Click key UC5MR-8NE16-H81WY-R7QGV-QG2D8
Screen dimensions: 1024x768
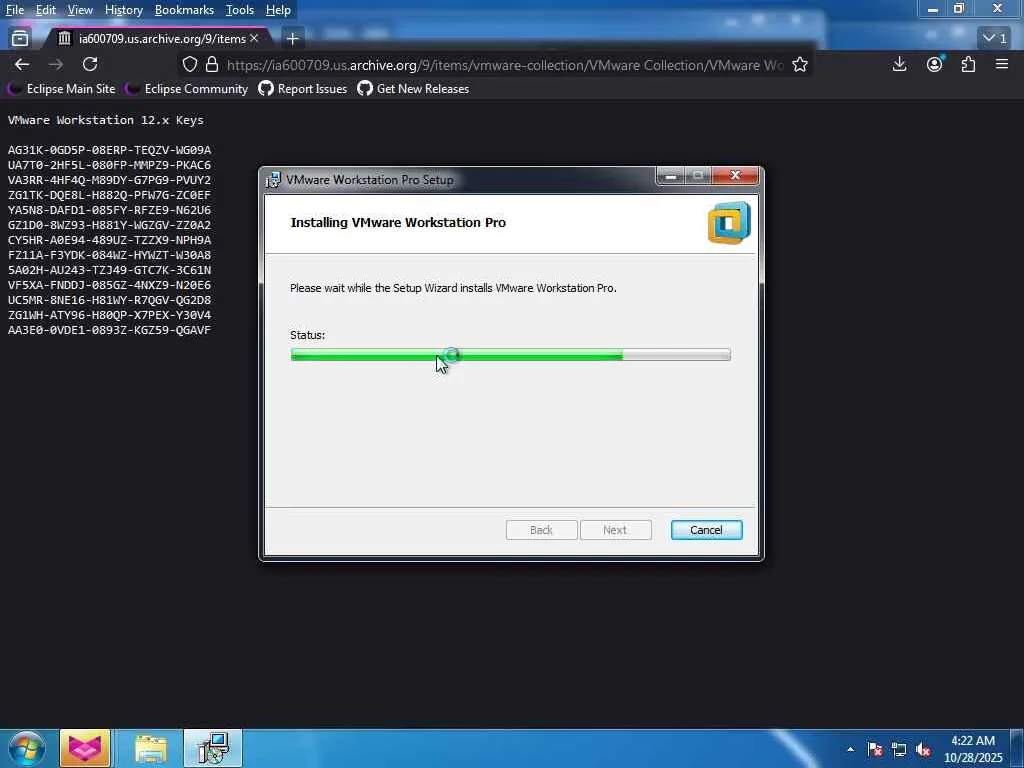coord(109,300)
